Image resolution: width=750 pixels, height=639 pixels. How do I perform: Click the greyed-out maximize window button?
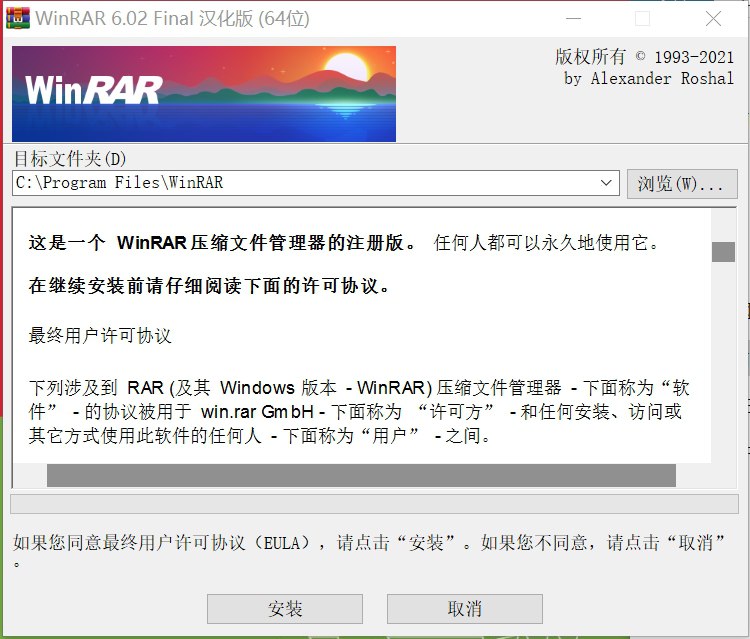point(642,19)
